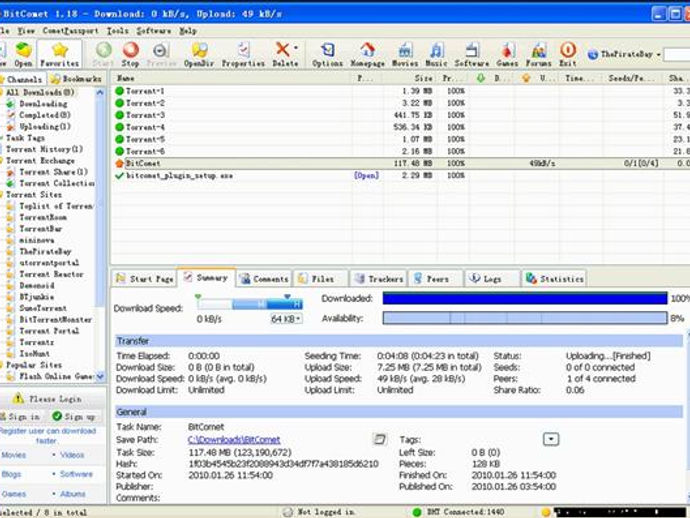Image resolution: width=690 pixels, height=518 pixels.
Task: Open the Start Page tab
Action: 144,279
